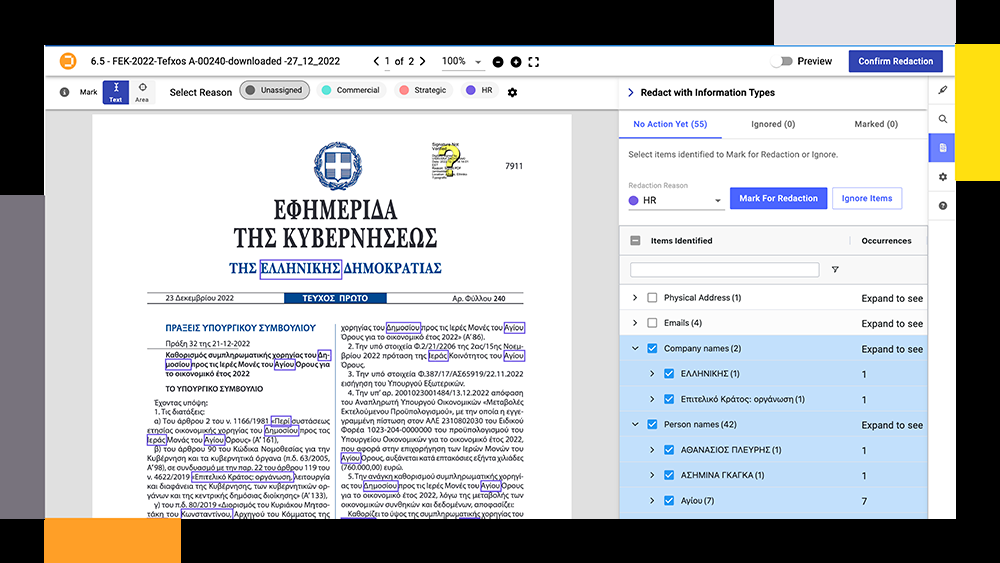The image size is (1000, 563).
Task: Go to next page arrow
Action: [423, 61]
